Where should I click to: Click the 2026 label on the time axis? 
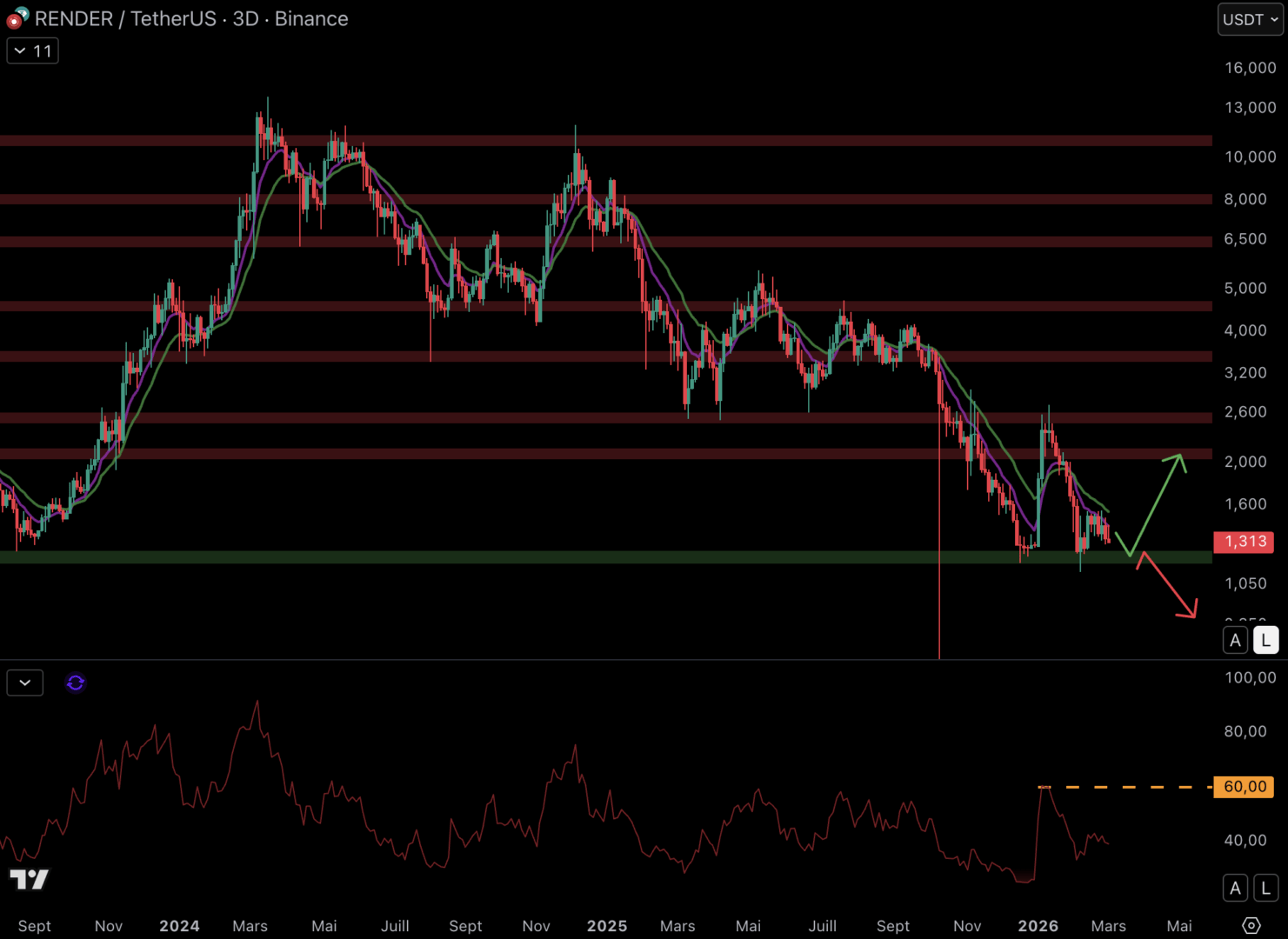[x=1038, y=926]
